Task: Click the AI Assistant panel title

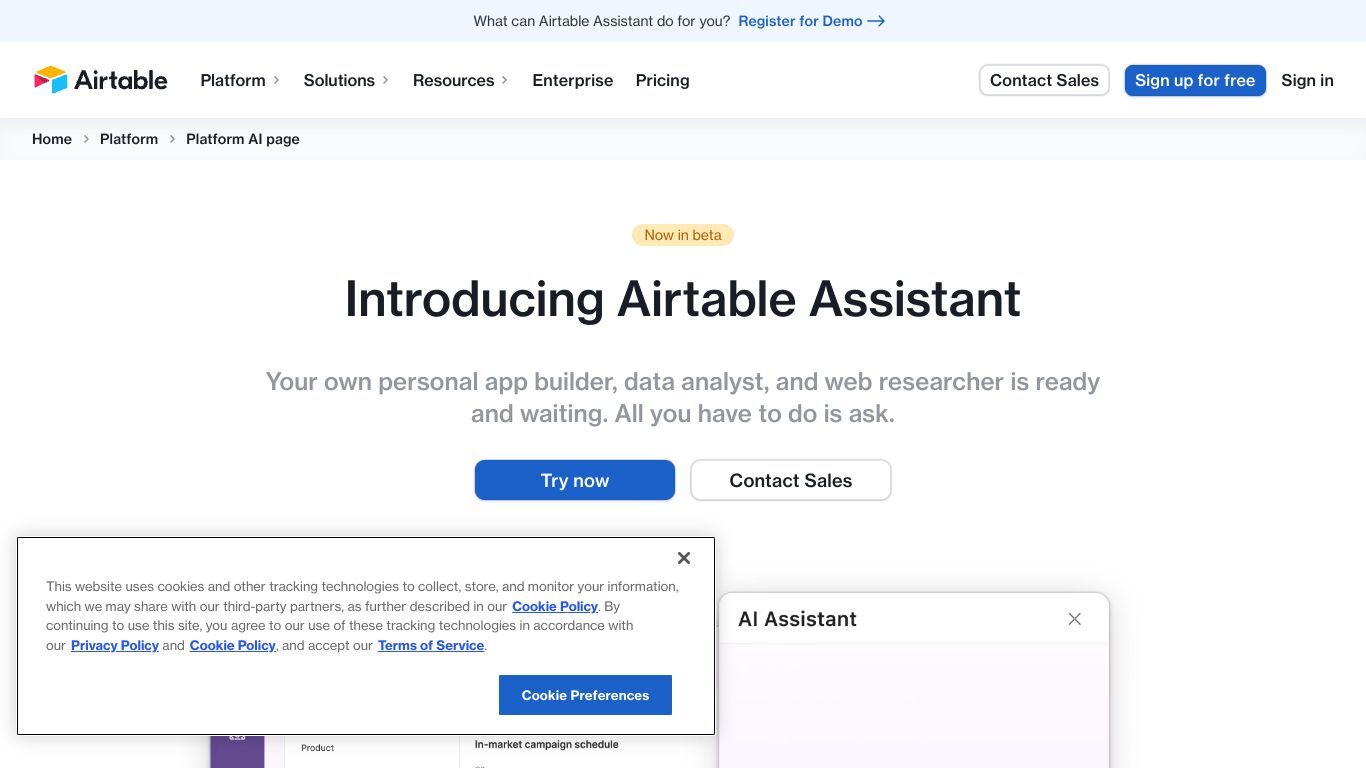Action: [x=797, y=619]
